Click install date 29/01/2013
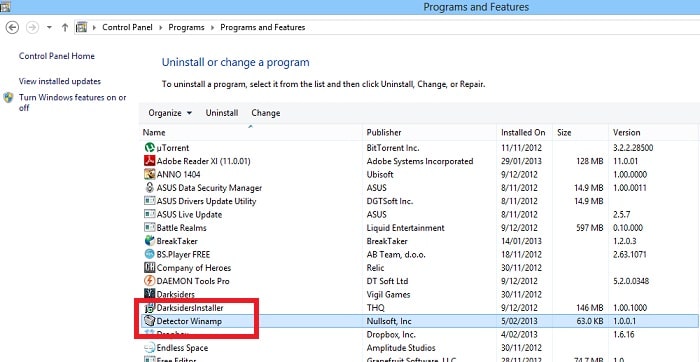 click(521, 161)
